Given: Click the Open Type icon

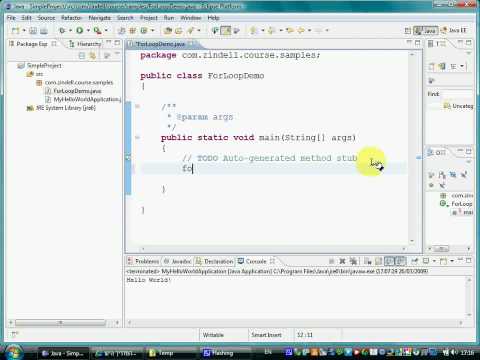Looking at the screenshot, I should pyautogui.click(x=168, y=30).
